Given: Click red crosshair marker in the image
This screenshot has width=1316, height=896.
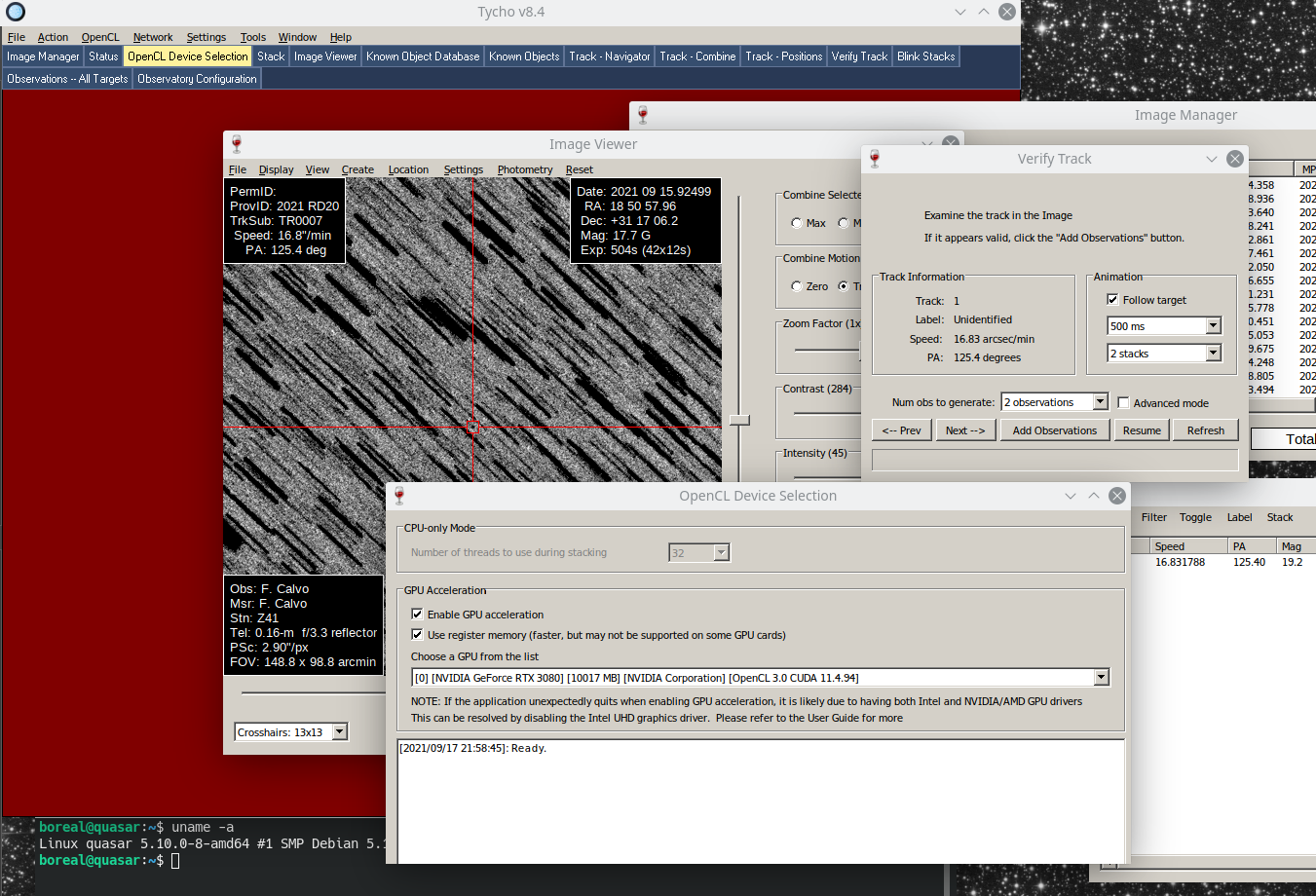Looking at the screenshot, I should coord(473,427).
